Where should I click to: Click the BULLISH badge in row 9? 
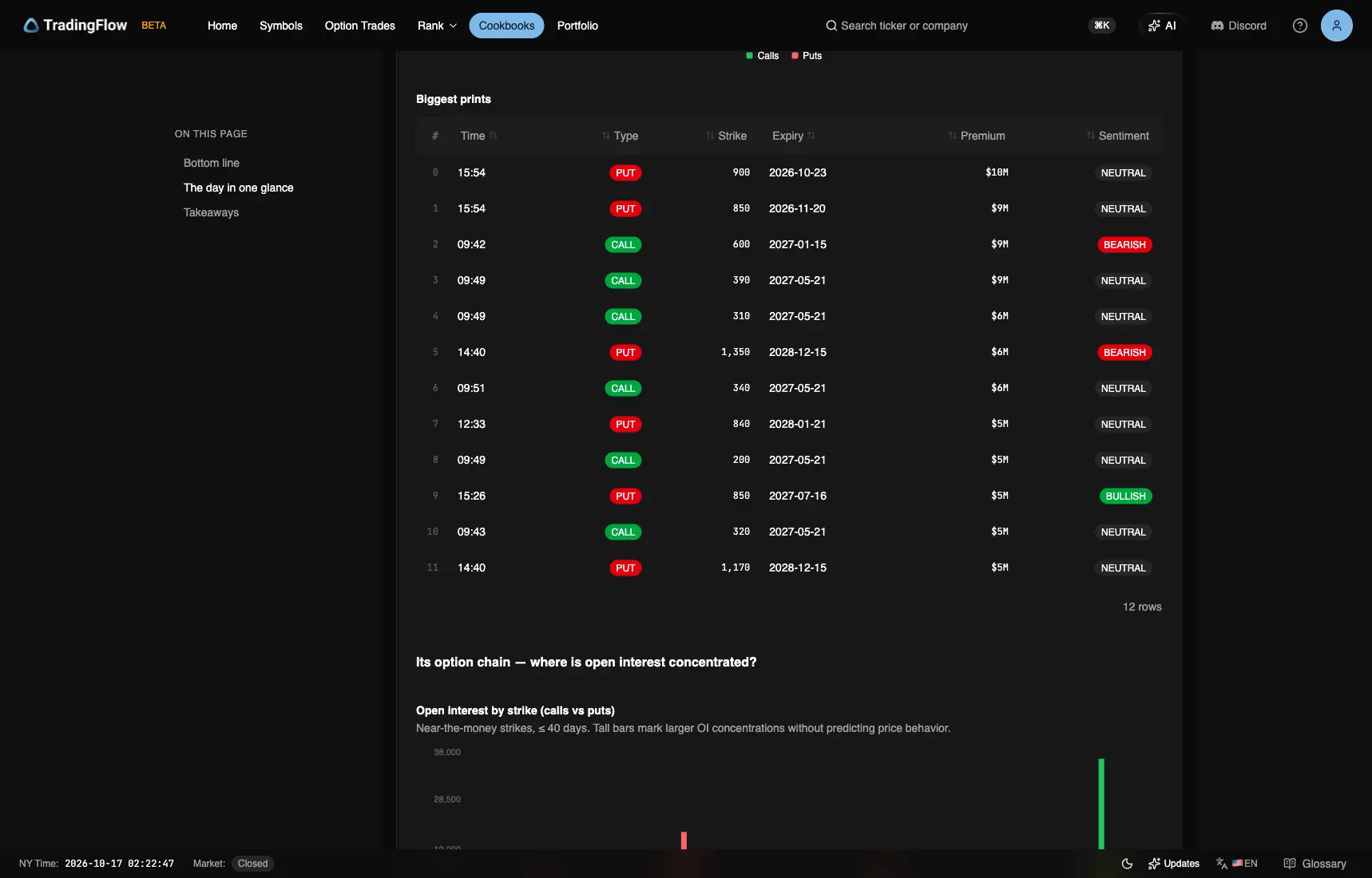pyautogui.click(x=1125, y=496)
